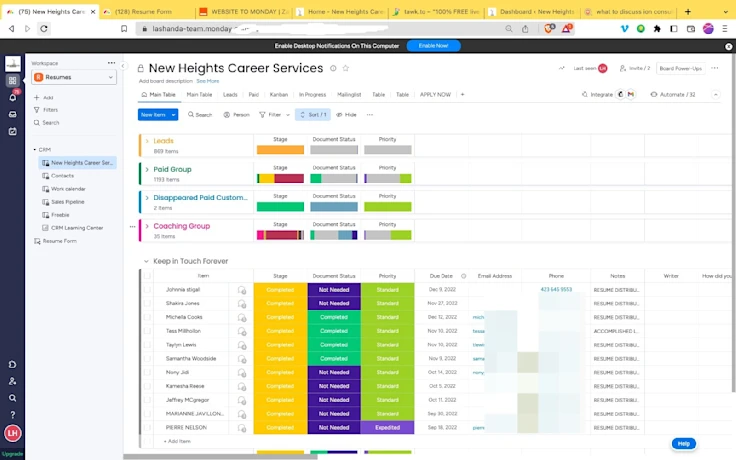Tick the checkbox for Shakira Jones row
The image size is (736, 460).
(x=147, y=303)
